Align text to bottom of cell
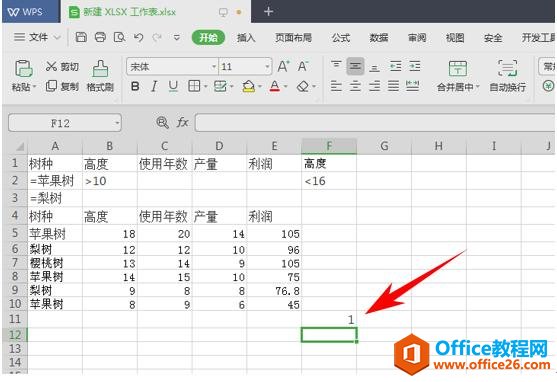 coord(374,67)
